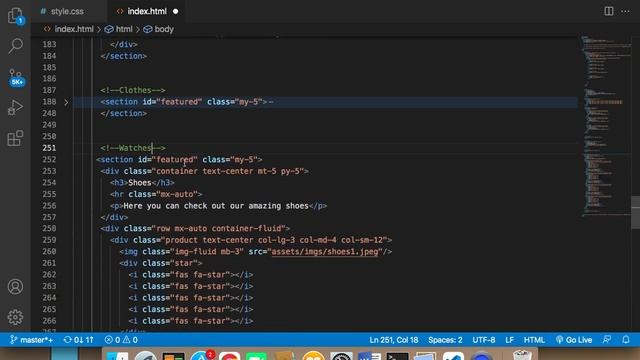
Task: Click the feedback icon in status bar
Action: pyautogui.click(x=607, y=340)
